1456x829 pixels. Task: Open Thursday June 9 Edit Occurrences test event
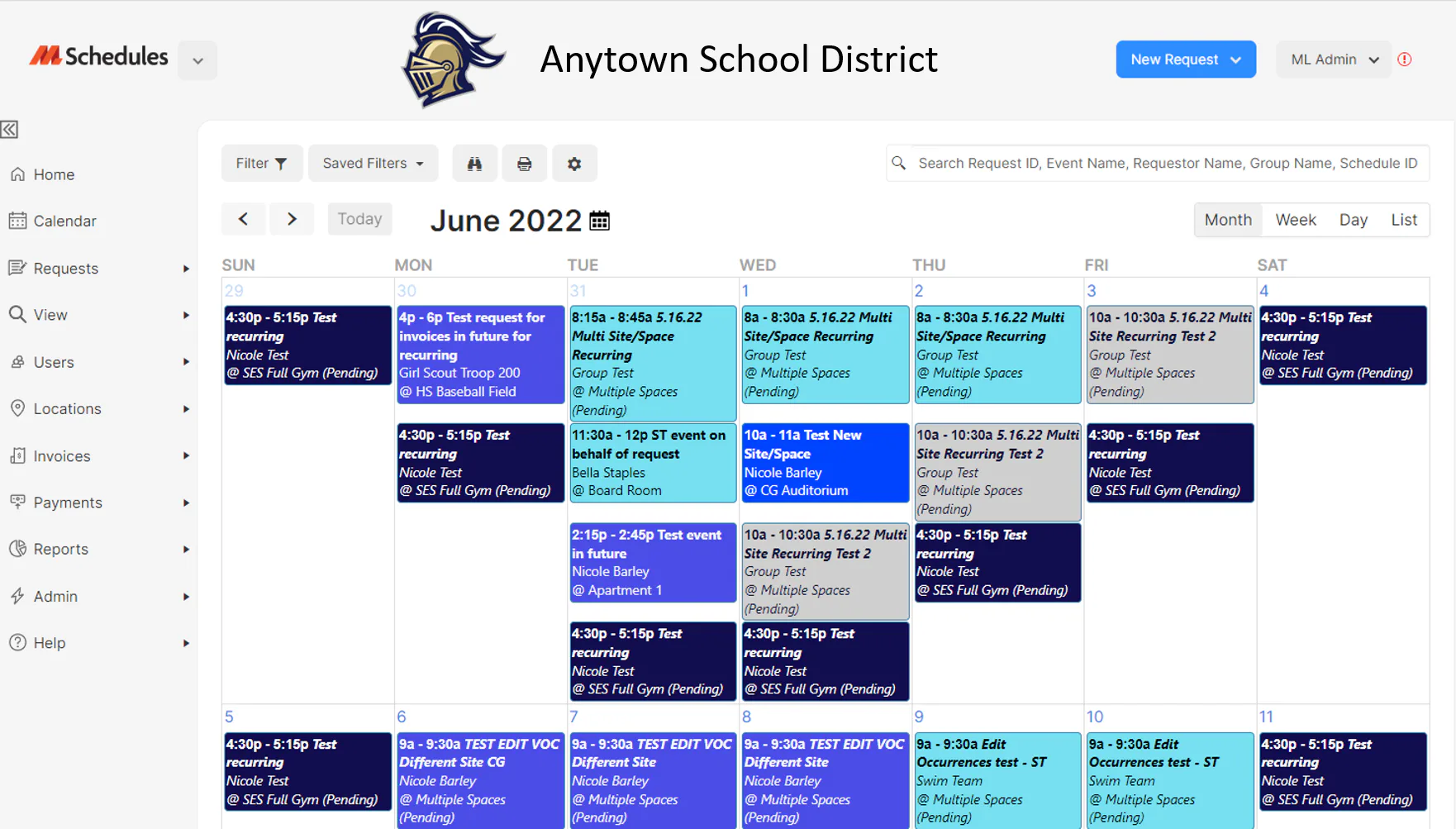[998, 780]
